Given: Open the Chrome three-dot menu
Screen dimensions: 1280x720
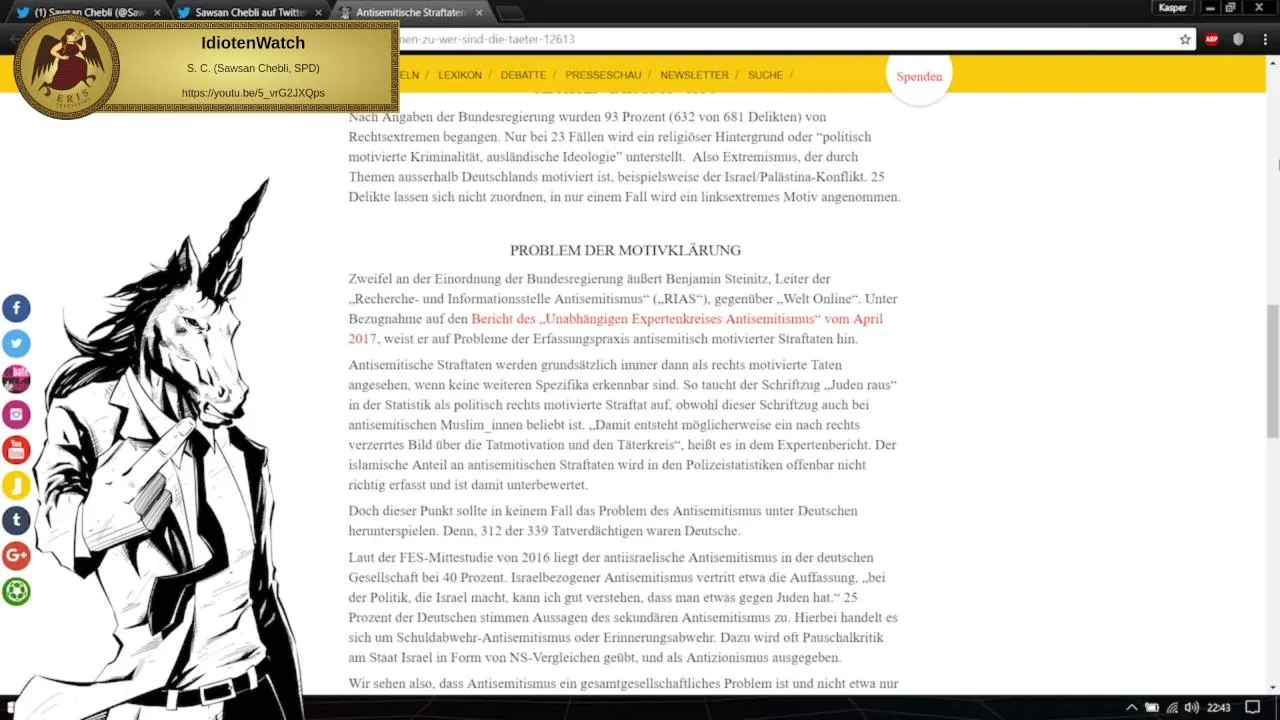Looking at the screenshot, I should tap(1264, 39).
